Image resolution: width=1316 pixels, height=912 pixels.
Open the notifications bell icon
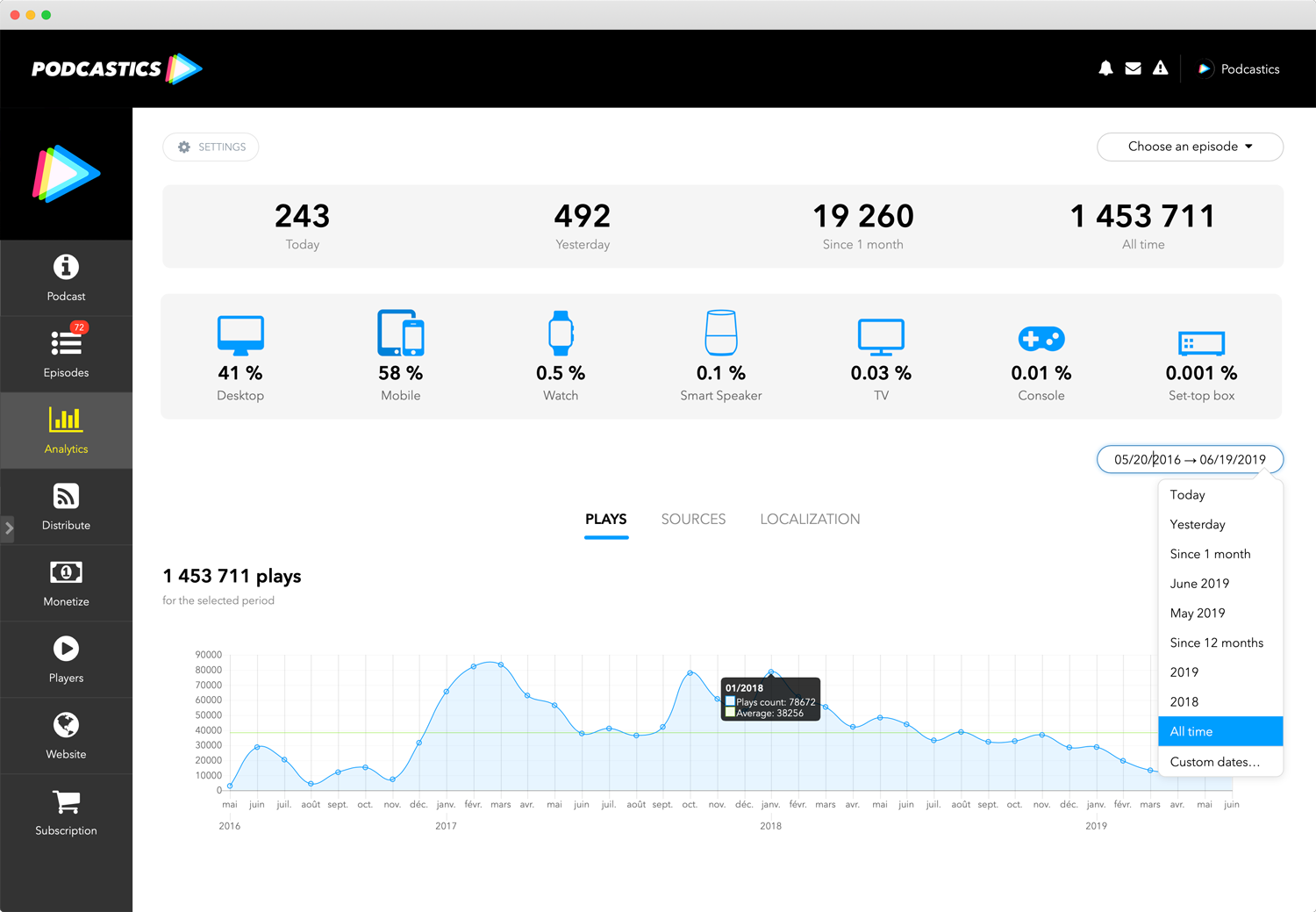pos(1105,68)
